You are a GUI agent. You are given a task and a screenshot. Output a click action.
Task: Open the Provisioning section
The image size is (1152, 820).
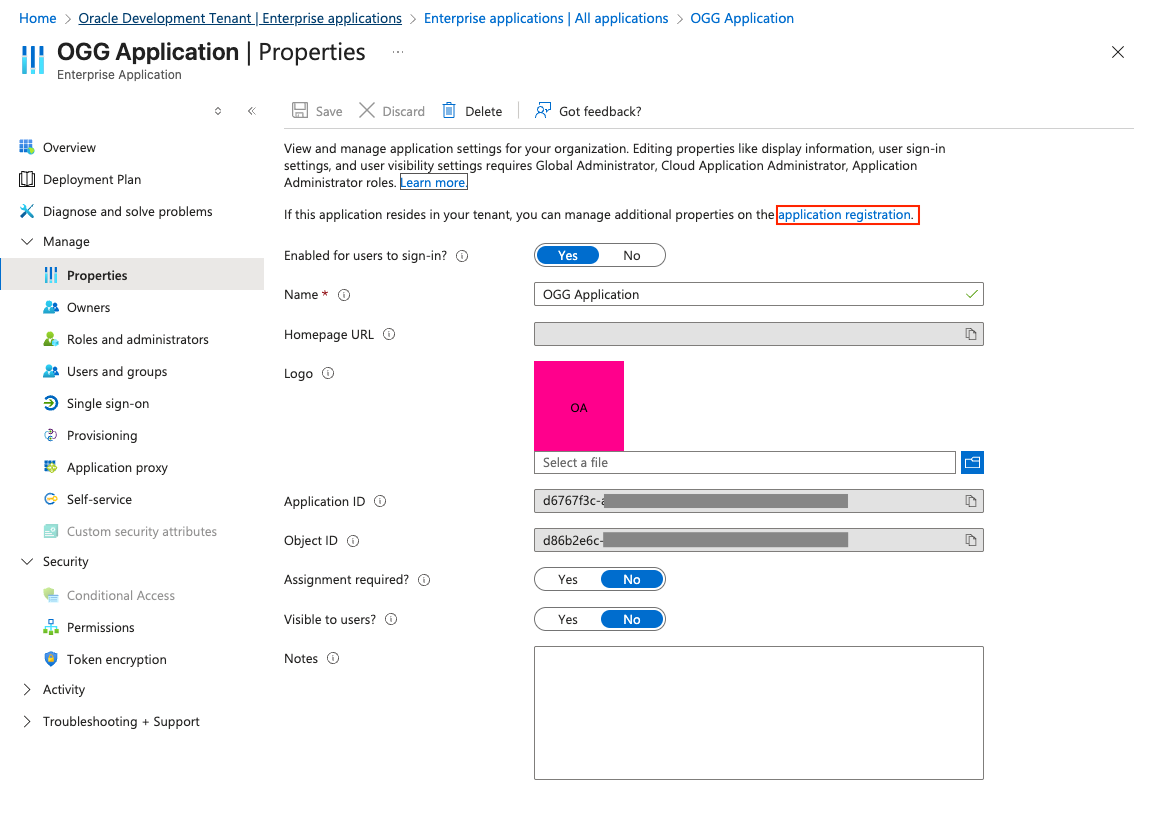pyautogui.click(x=99, y=435)
